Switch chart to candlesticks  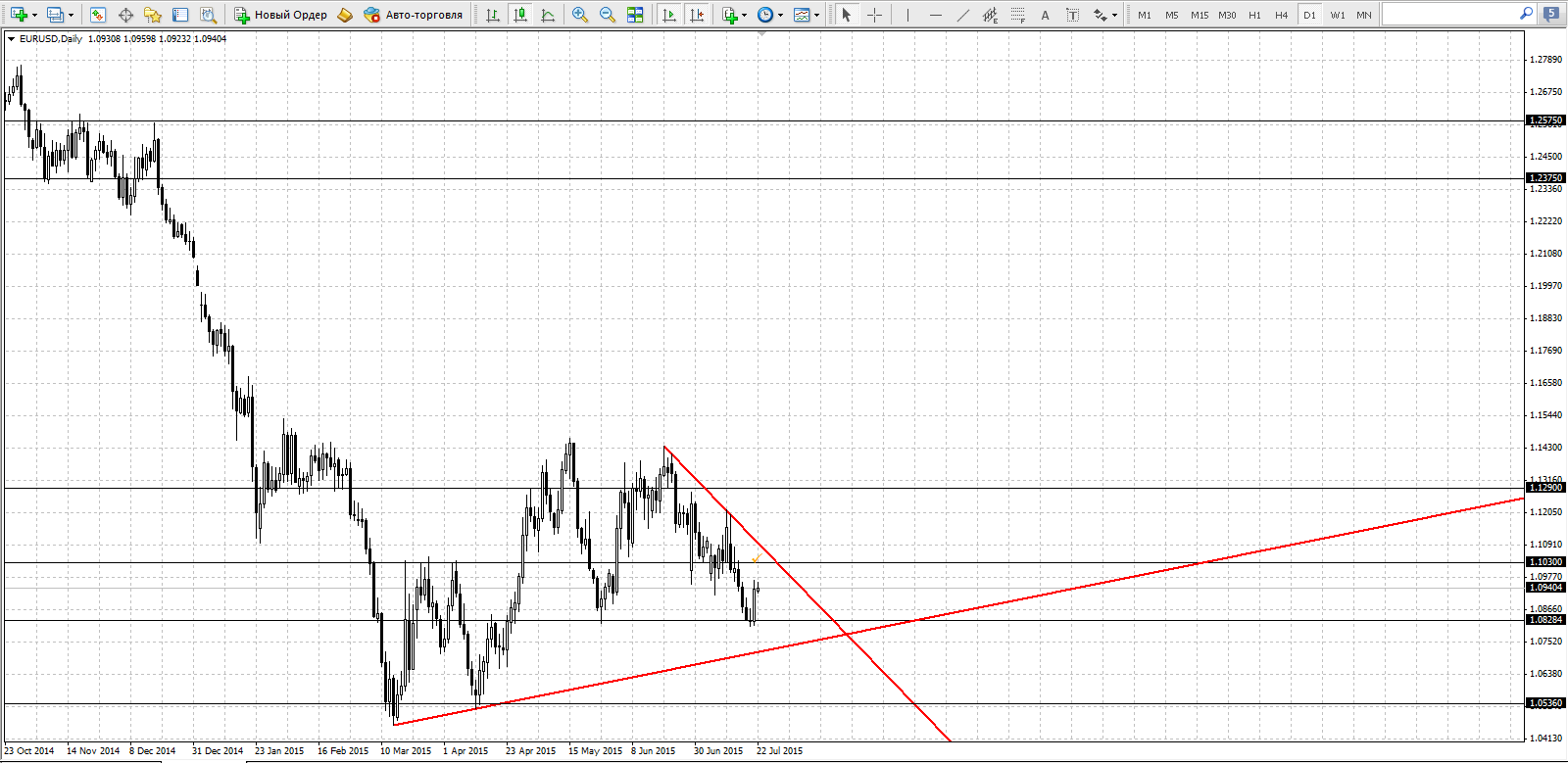[520, 15]
